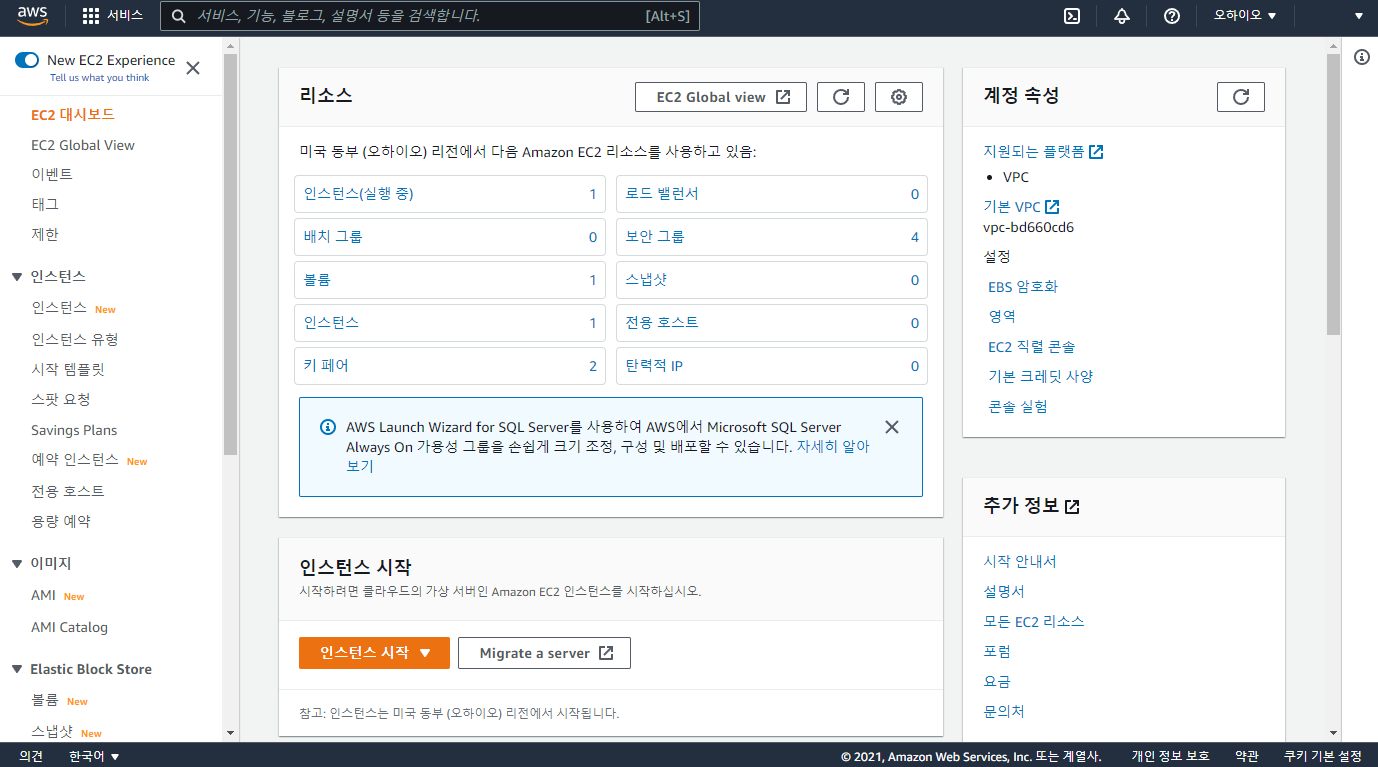The image size is (1378, 767).
Task: Open 개인 정보 보호 footer link
Action: [1170, 756]
